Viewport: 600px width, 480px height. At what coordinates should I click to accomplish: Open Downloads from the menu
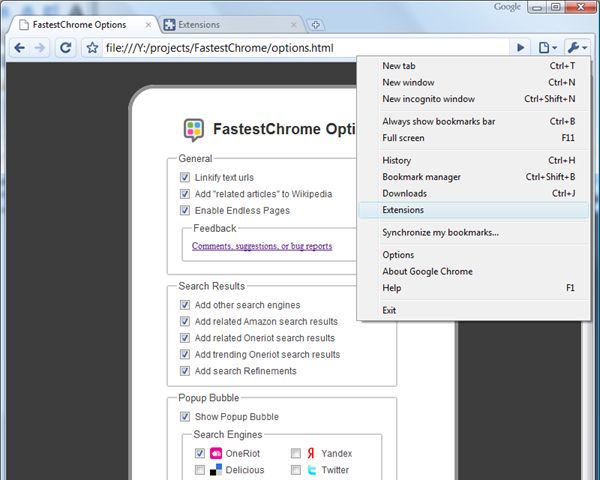pyautogui.click(x=474, y=193)
